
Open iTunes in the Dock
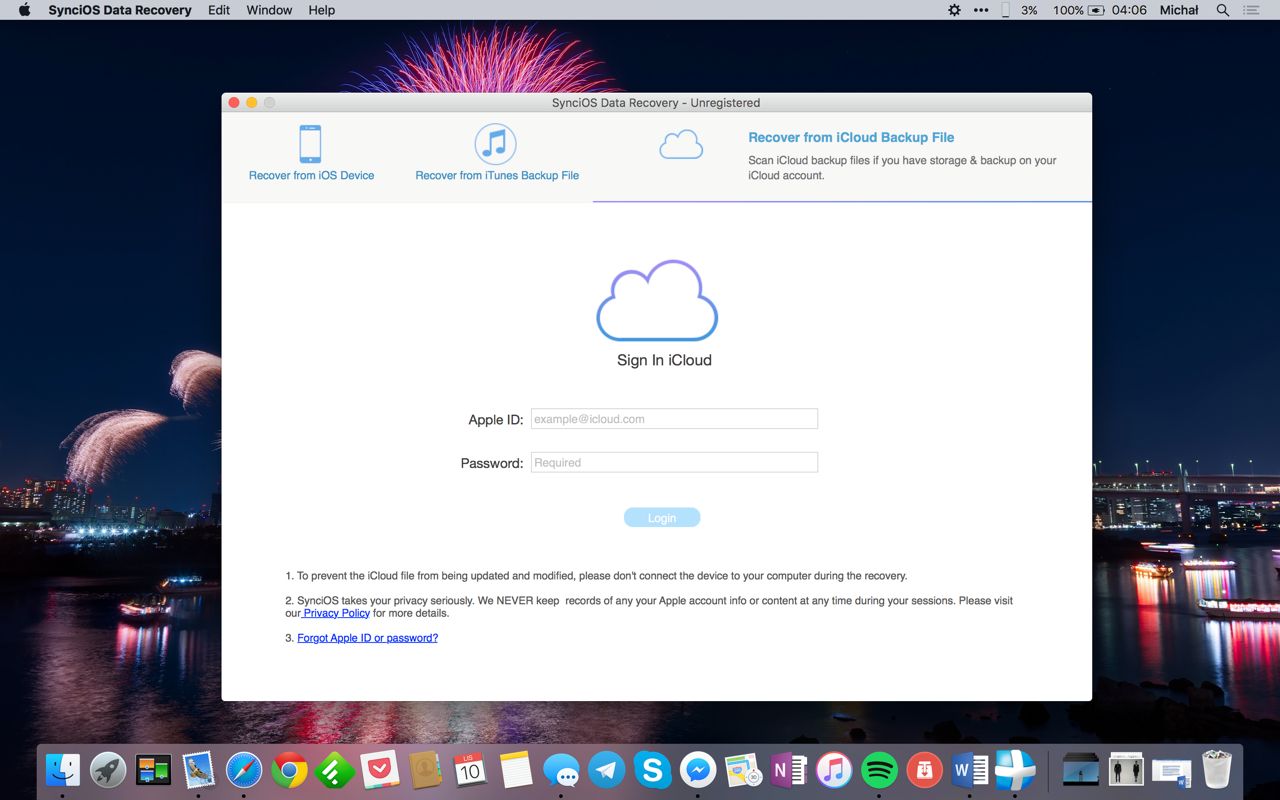click(834, 770)
